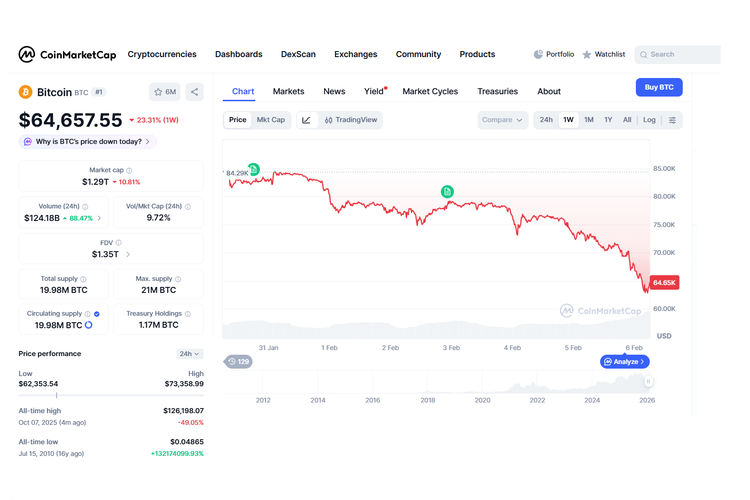Click the low-high price range slider
Image resolution: width=750 pixels, height=500 pixels.
(x=111, y=395)
